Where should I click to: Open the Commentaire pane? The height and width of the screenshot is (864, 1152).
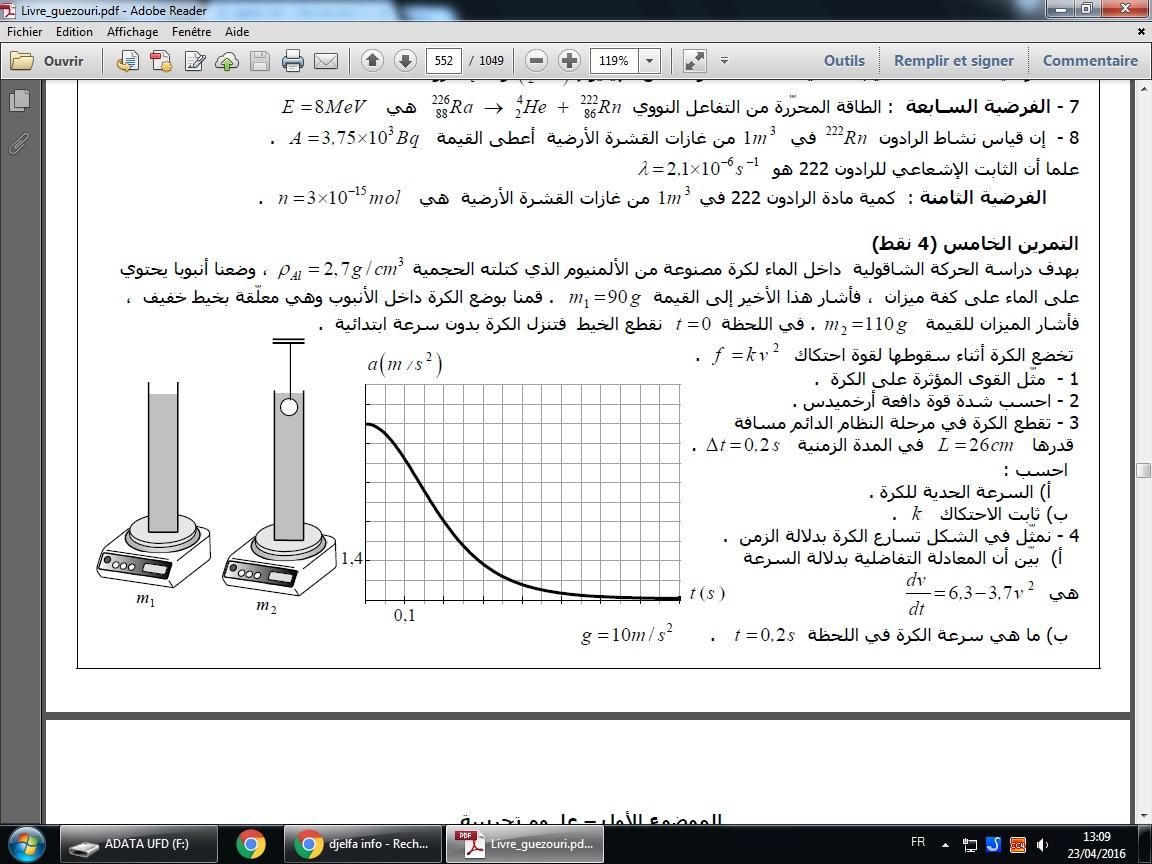[x=1090, y=60]
